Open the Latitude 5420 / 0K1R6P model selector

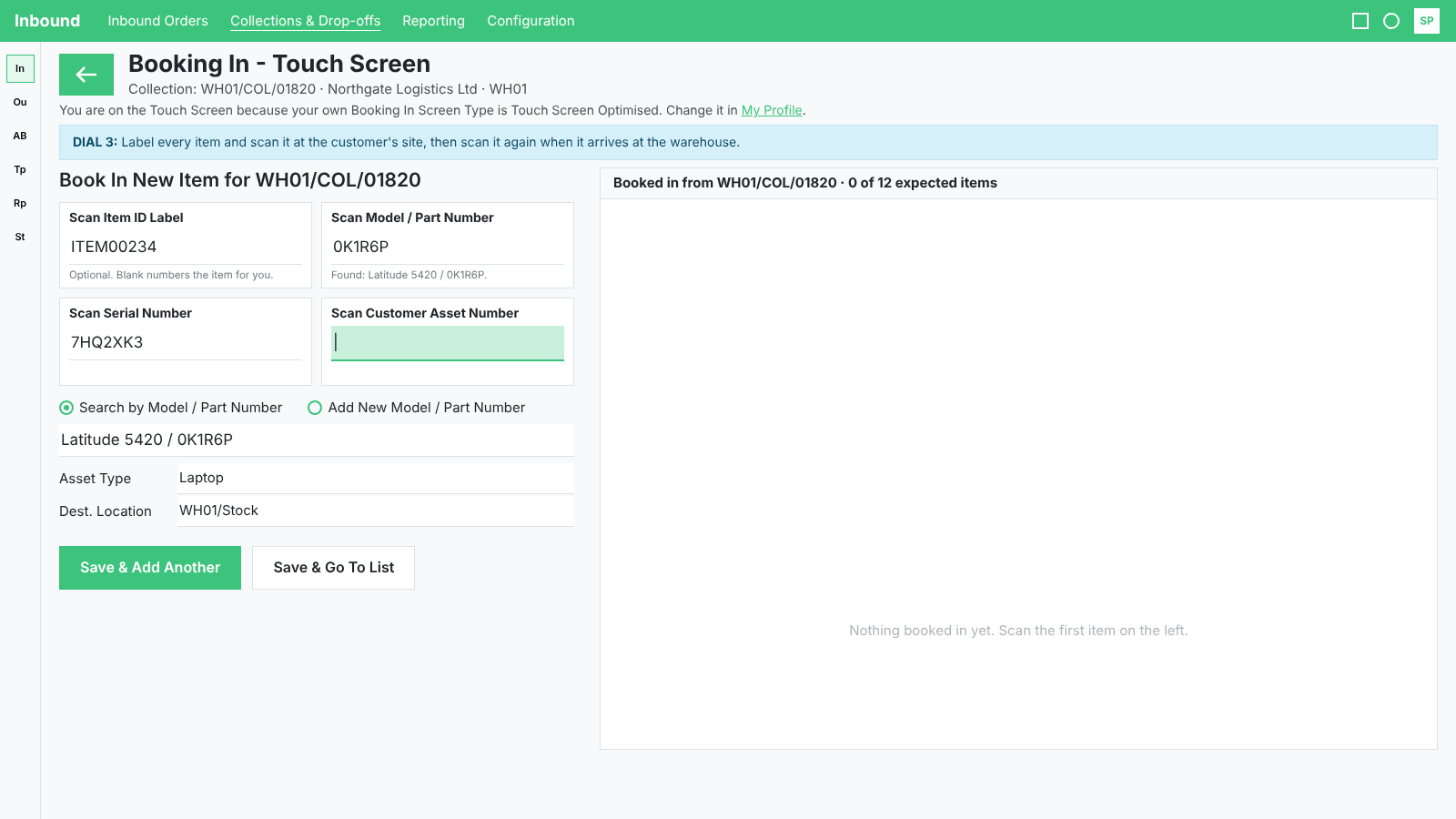tap(317, 440)
